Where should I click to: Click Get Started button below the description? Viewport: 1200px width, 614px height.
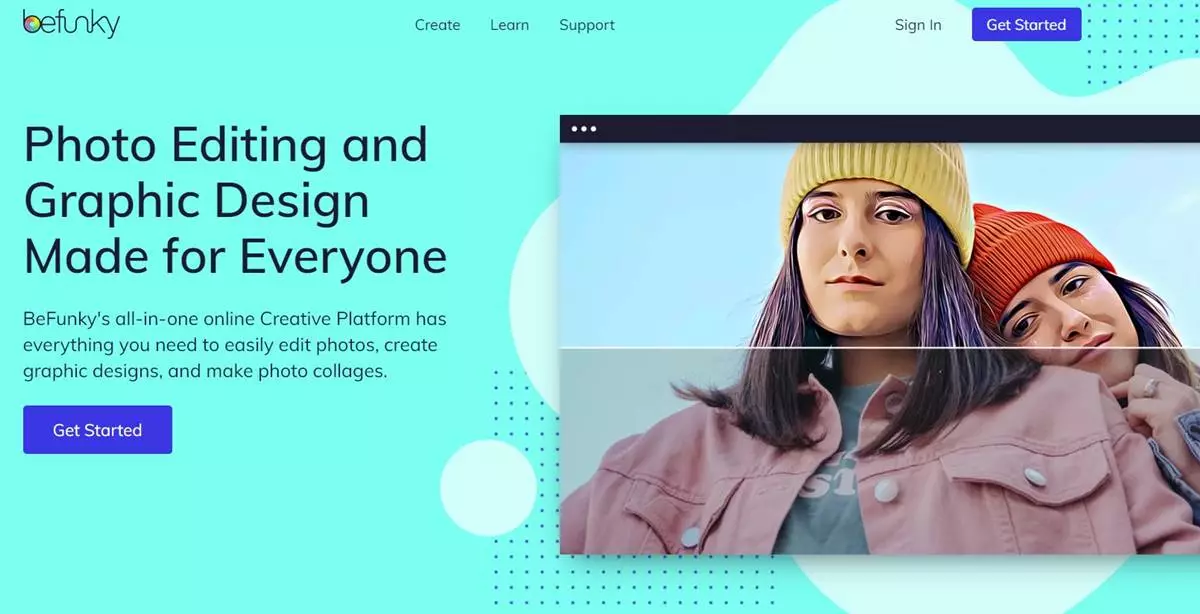click(x=97, y=430)
